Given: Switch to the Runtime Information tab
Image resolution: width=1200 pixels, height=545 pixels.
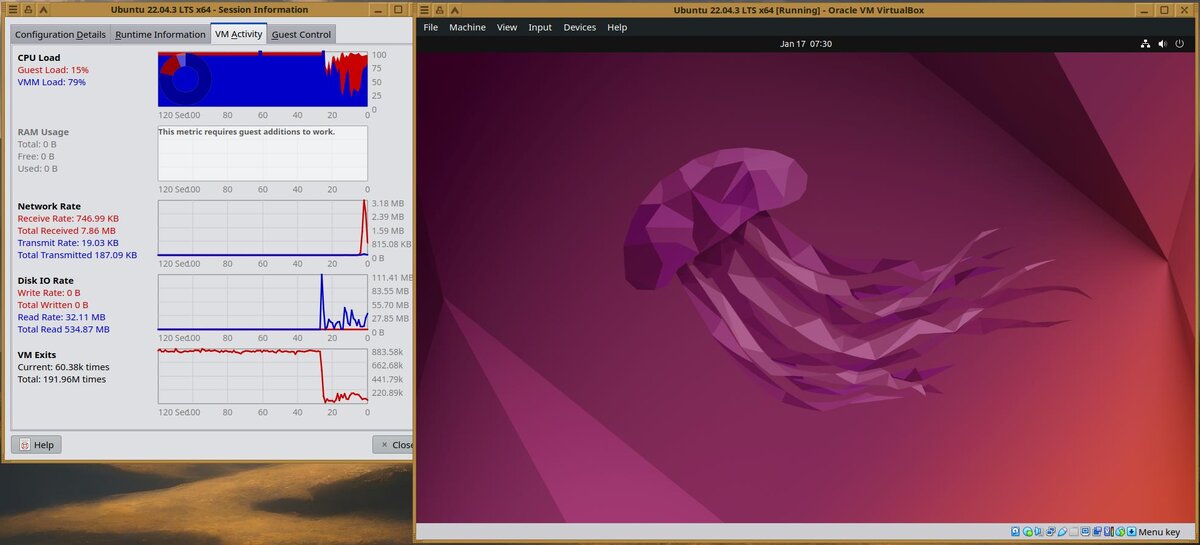Looking at the screenshot, I should coord(160,34).
